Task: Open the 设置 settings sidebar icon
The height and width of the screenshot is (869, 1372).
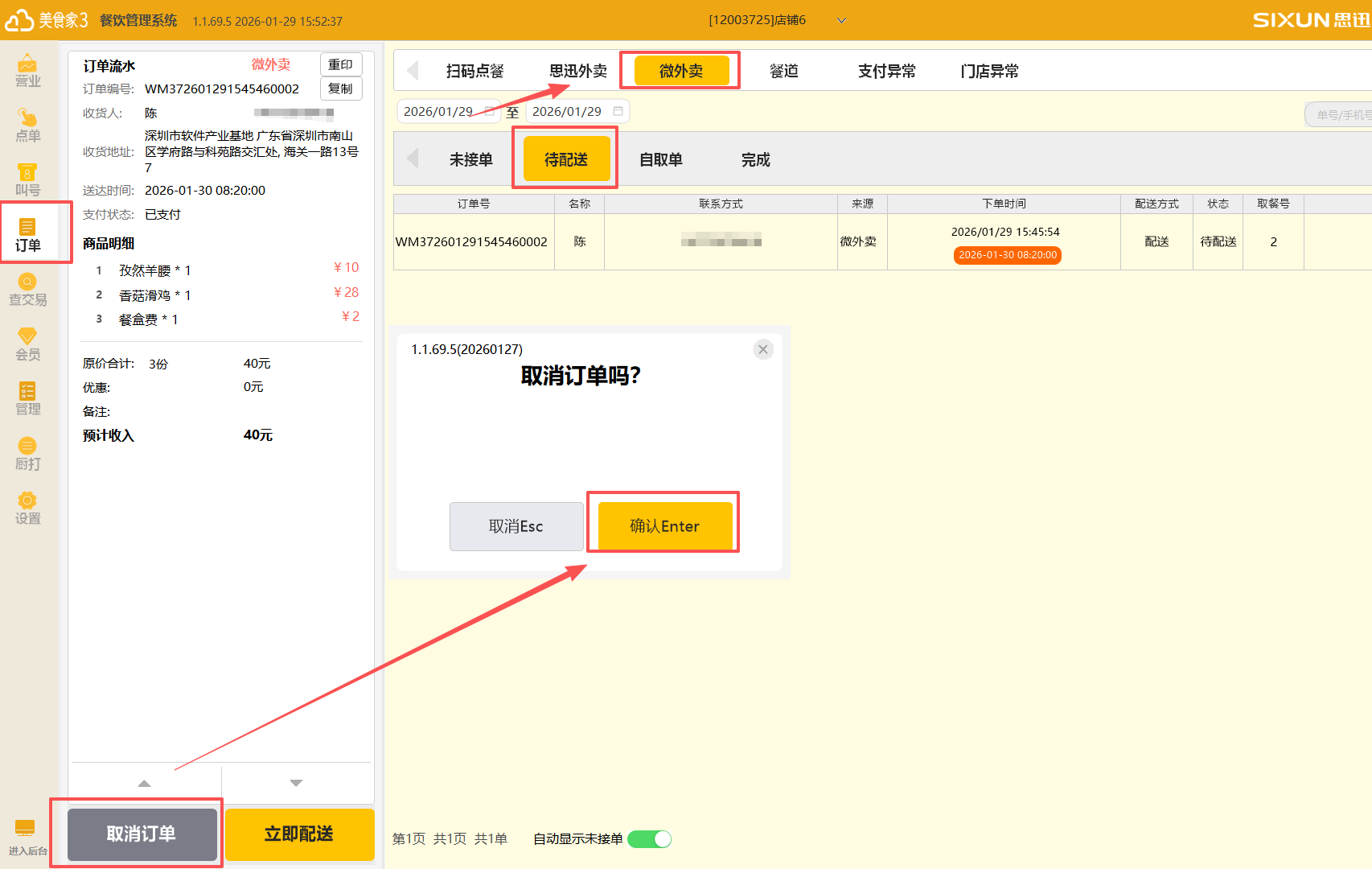Action: coord(27,509)
